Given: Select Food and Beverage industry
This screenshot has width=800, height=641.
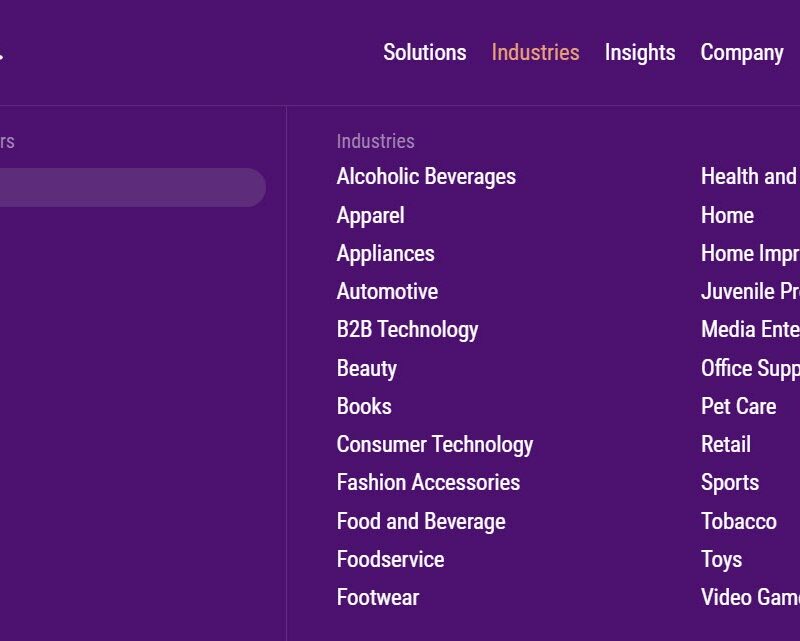Looking at the screenshot, I should coord(421,522).
